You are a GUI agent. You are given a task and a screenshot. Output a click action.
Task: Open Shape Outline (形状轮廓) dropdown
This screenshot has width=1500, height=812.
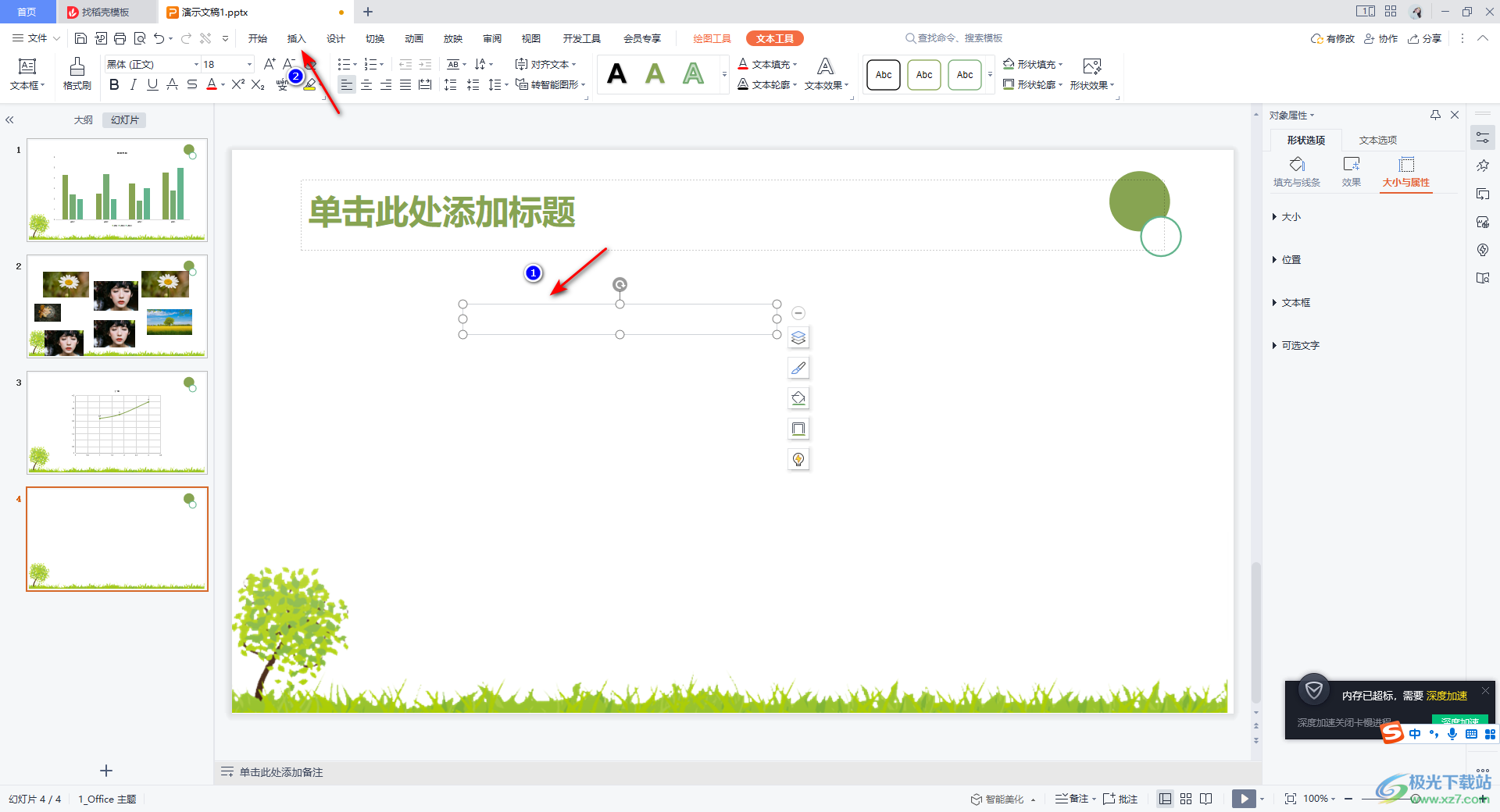[1033, 84]
